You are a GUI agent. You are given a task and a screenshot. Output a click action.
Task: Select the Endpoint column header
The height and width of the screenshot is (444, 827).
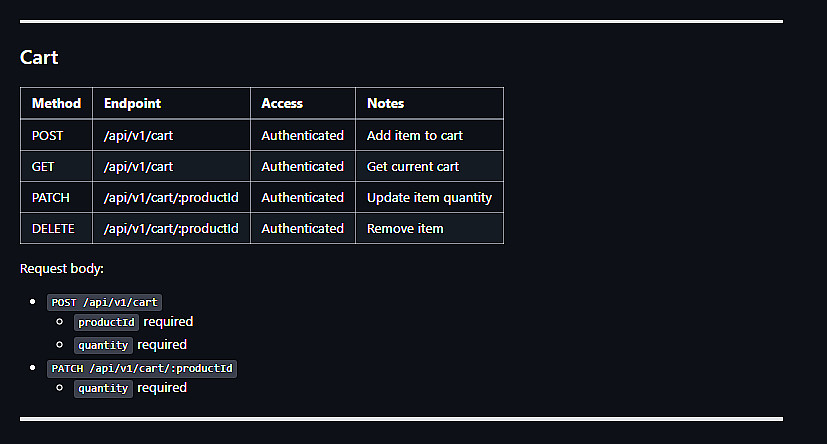132,103
